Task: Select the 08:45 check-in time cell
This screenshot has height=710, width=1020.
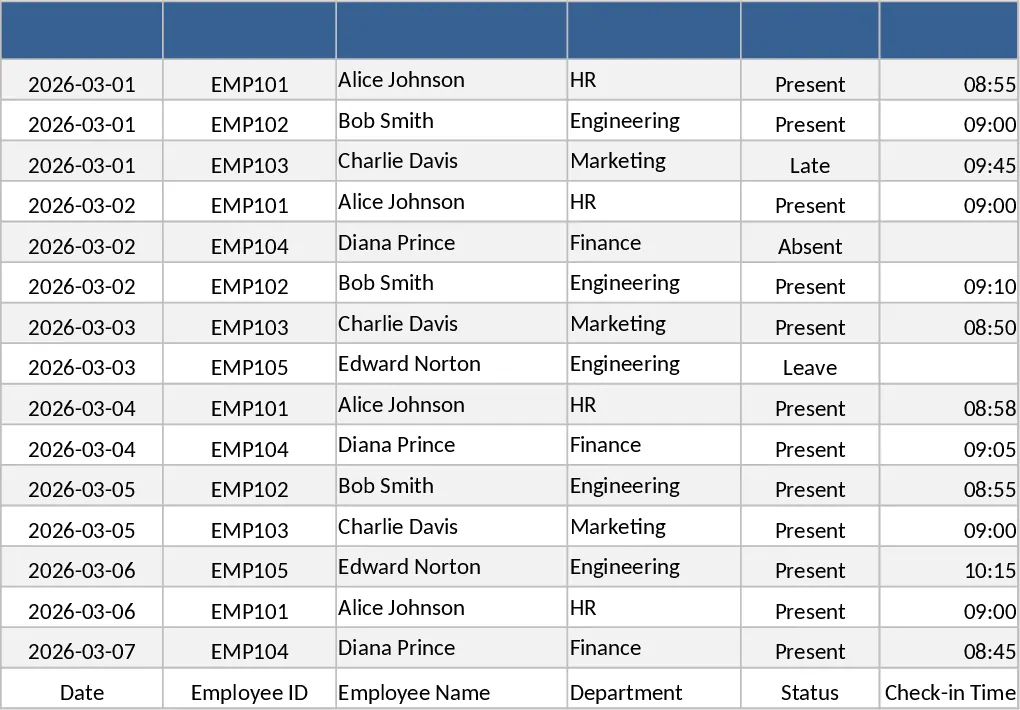Action: 949,648
